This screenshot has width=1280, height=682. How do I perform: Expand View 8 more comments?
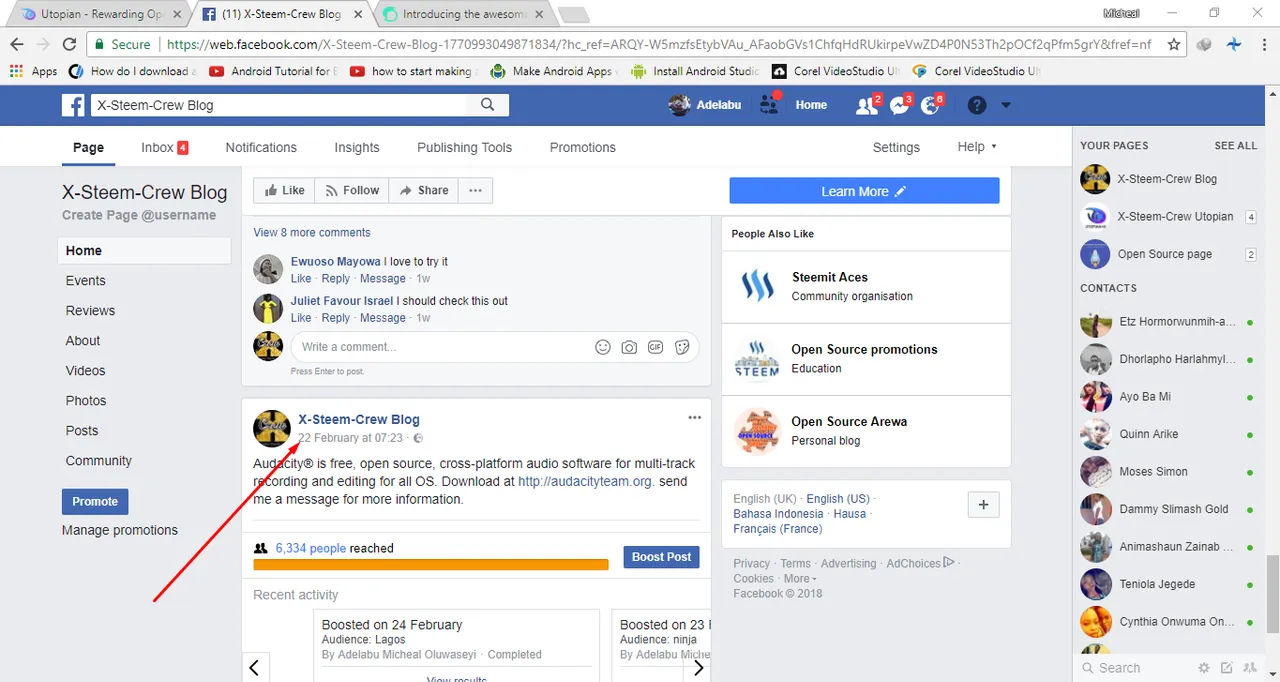click(312, 232)
